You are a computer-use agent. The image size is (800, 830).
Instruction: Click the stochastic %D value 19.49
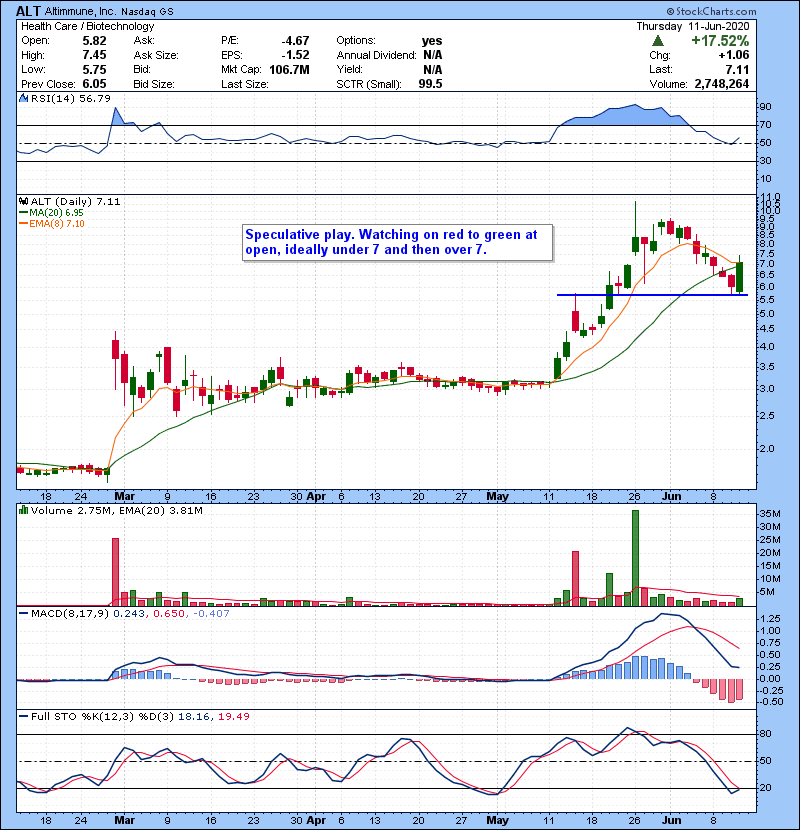pos(233,717)
